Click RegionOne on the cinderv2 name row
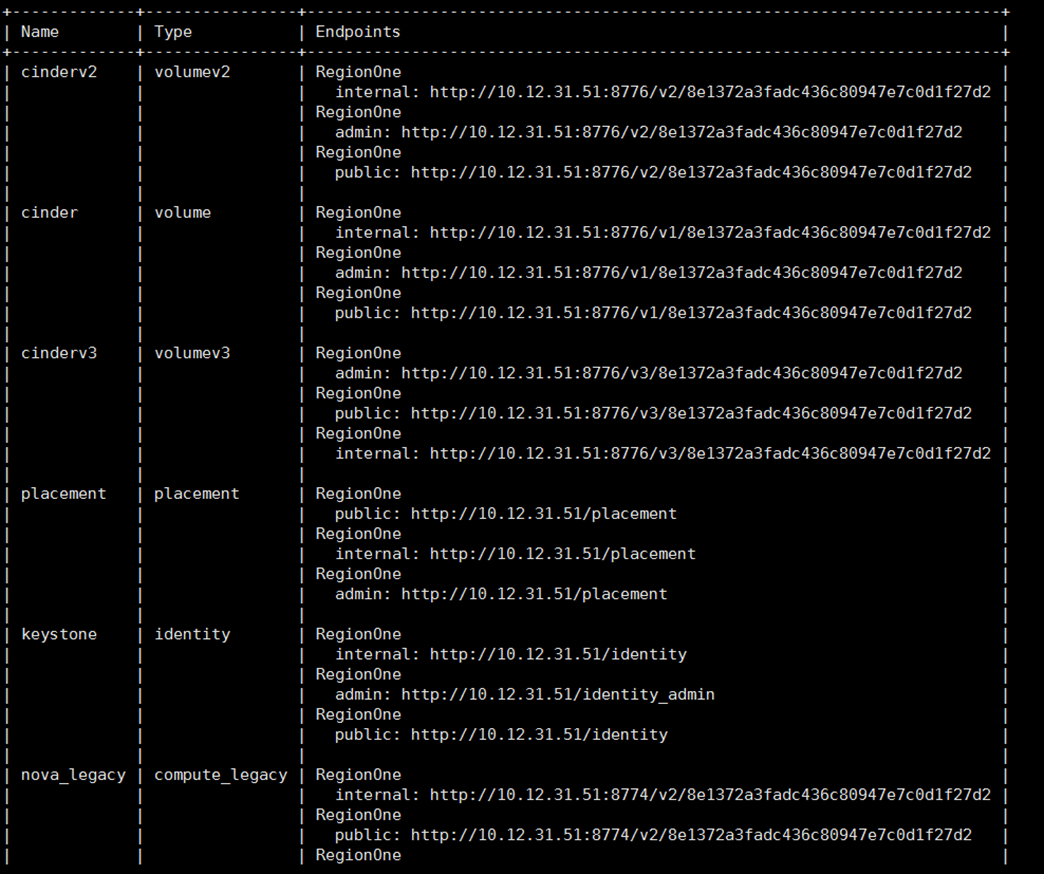Image resolution: width=1044 pixels, height=874 pixels. click(358, 72)
